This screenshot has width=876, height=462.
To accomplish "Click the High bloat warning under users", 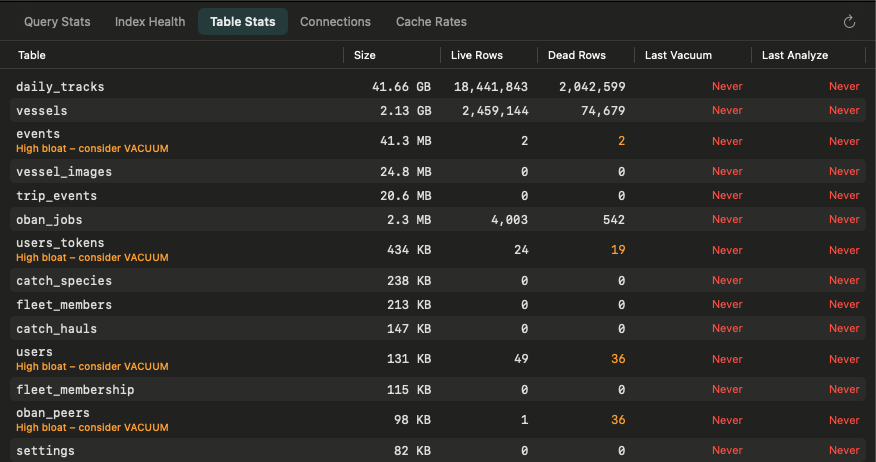I will tap(92, 366).
